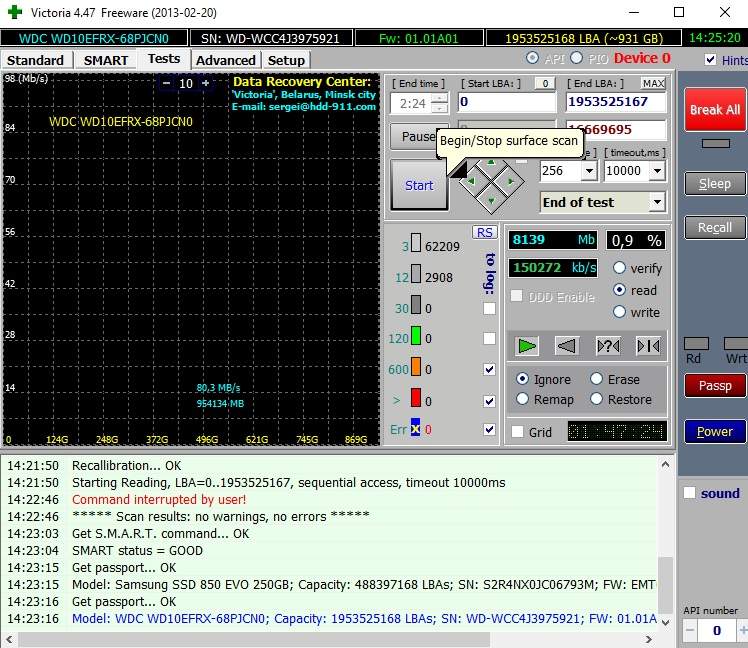Toggle log checkbox for Err blocks

(489, 429)
